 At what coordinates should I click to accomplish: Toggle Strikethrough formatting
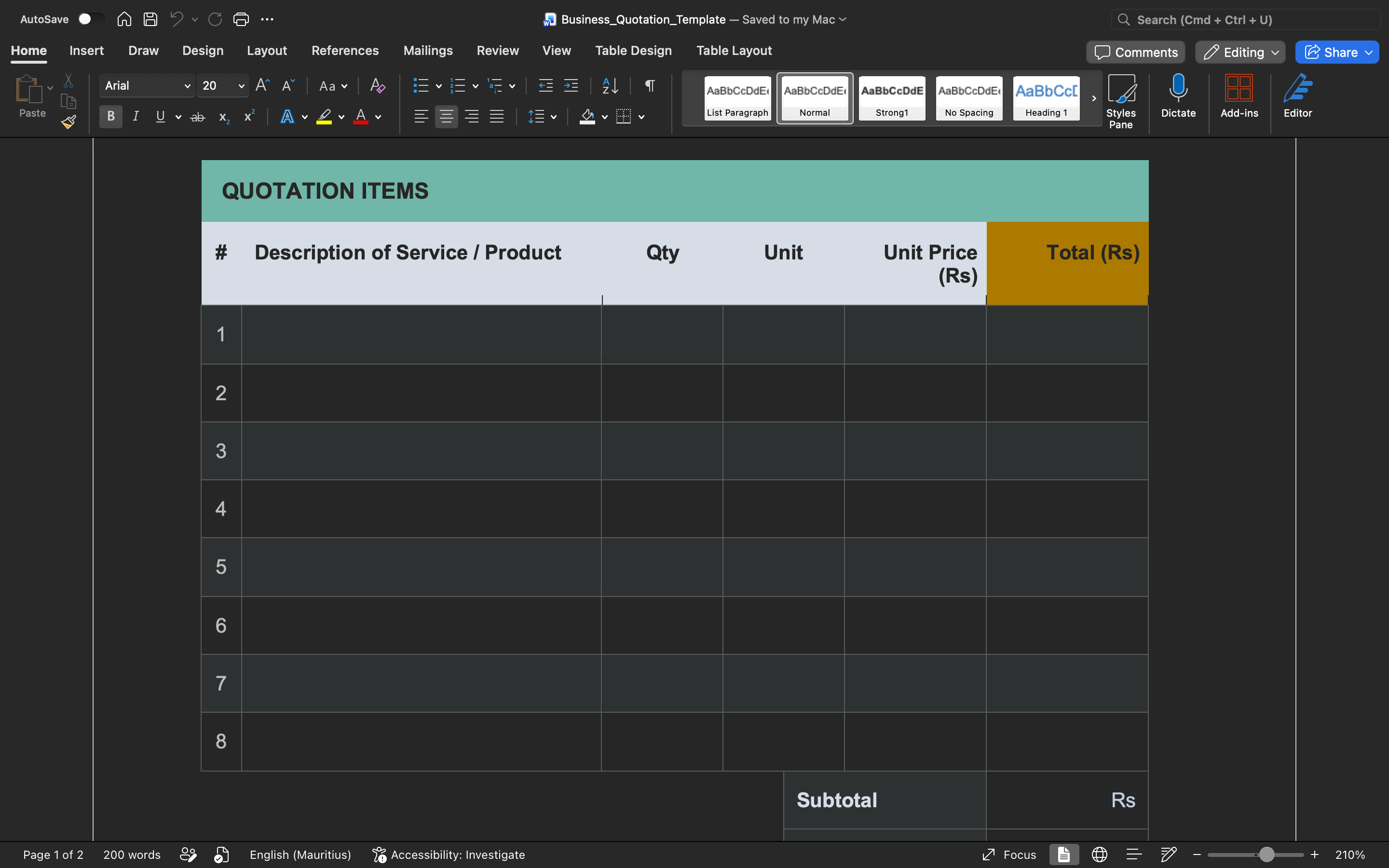tap(197, 117)
